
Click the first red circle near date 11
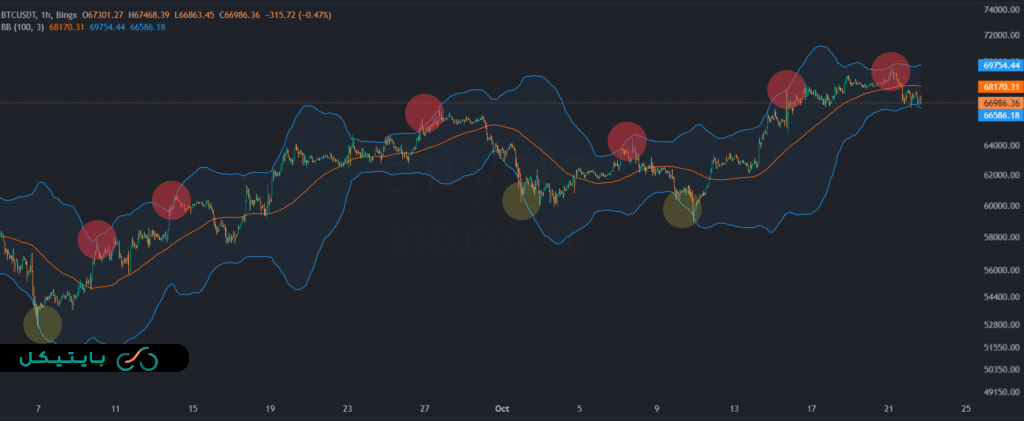pyautogui.click(x=97, y=238)
